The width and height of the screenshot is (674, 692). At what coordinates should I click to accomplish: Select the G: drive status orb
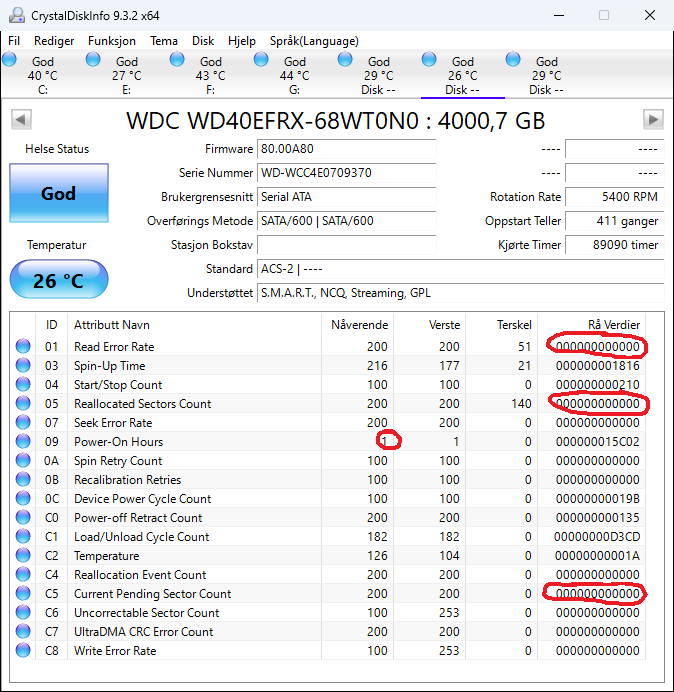(261, 60)
